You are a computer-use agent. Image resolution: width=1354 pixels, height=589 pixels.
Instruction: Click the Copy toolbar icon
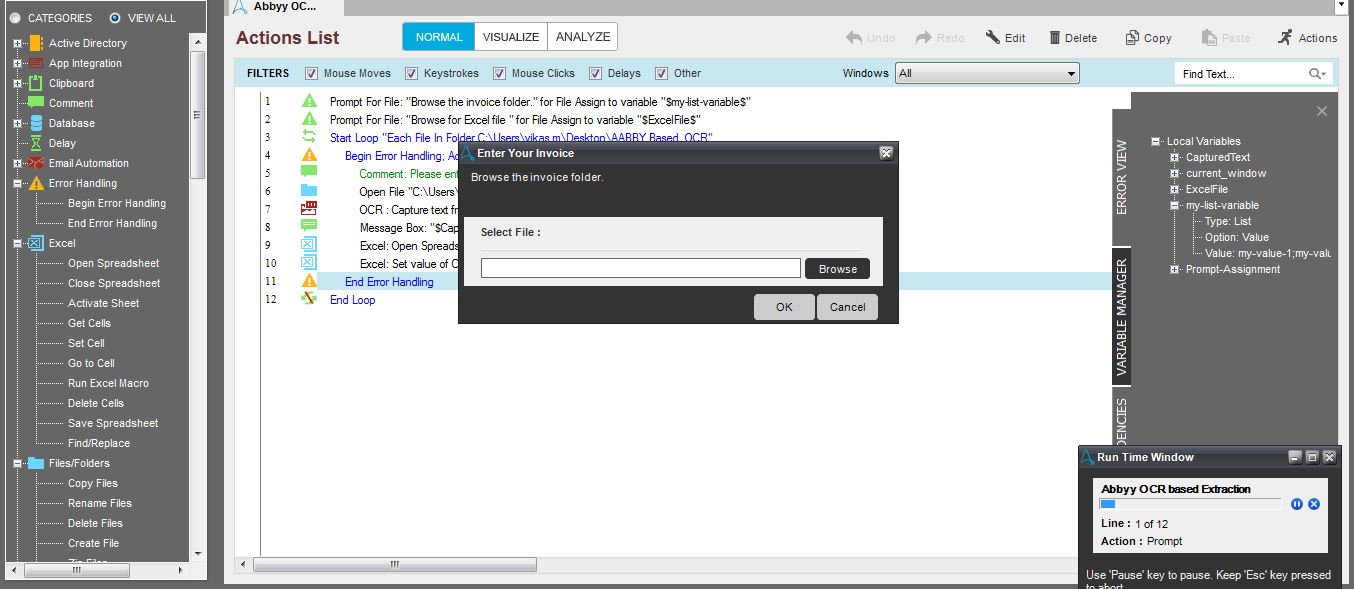[x=1131, y=37]
